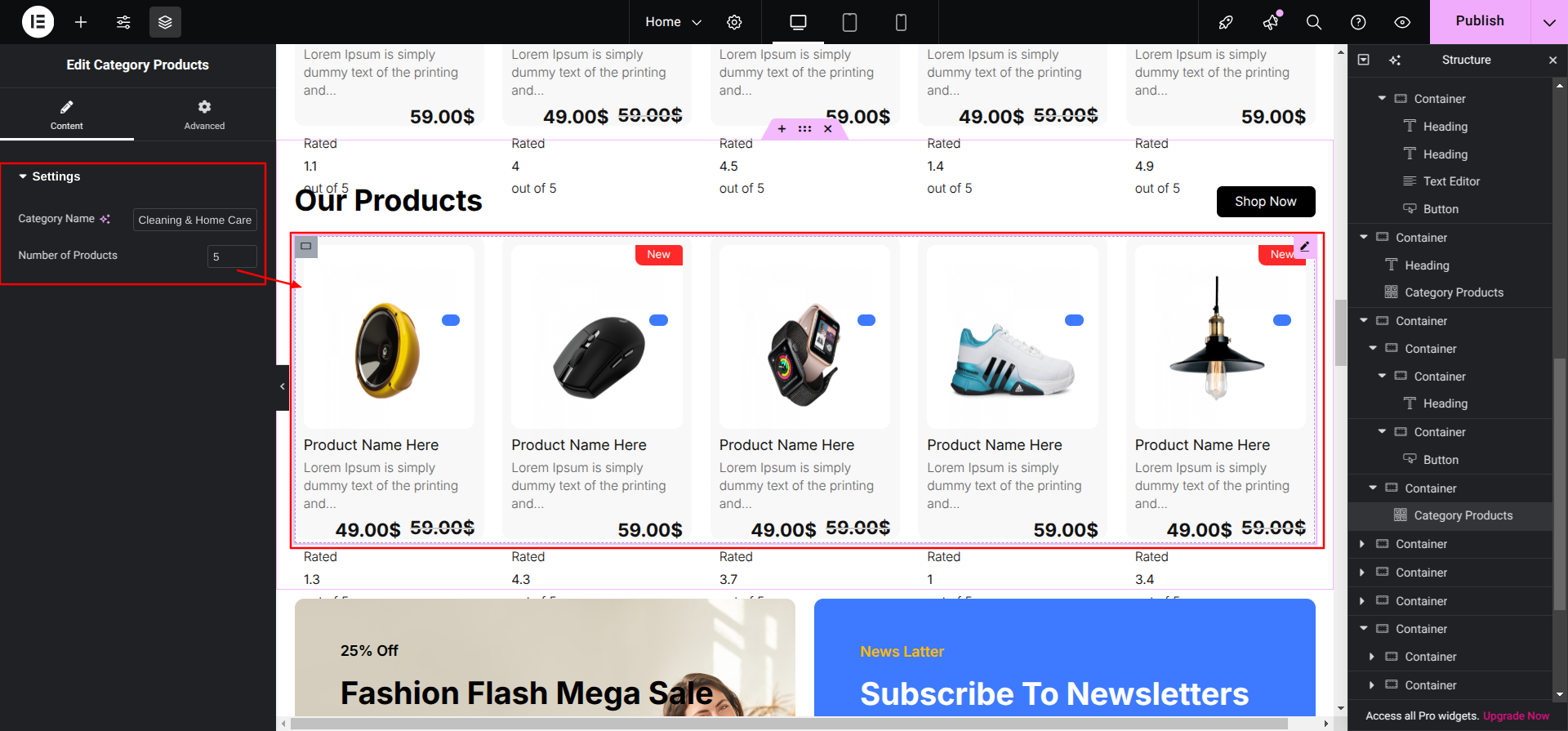Click the help question mark icon
This screenshot has height=731, width=1568.
tap(1358, 22)
